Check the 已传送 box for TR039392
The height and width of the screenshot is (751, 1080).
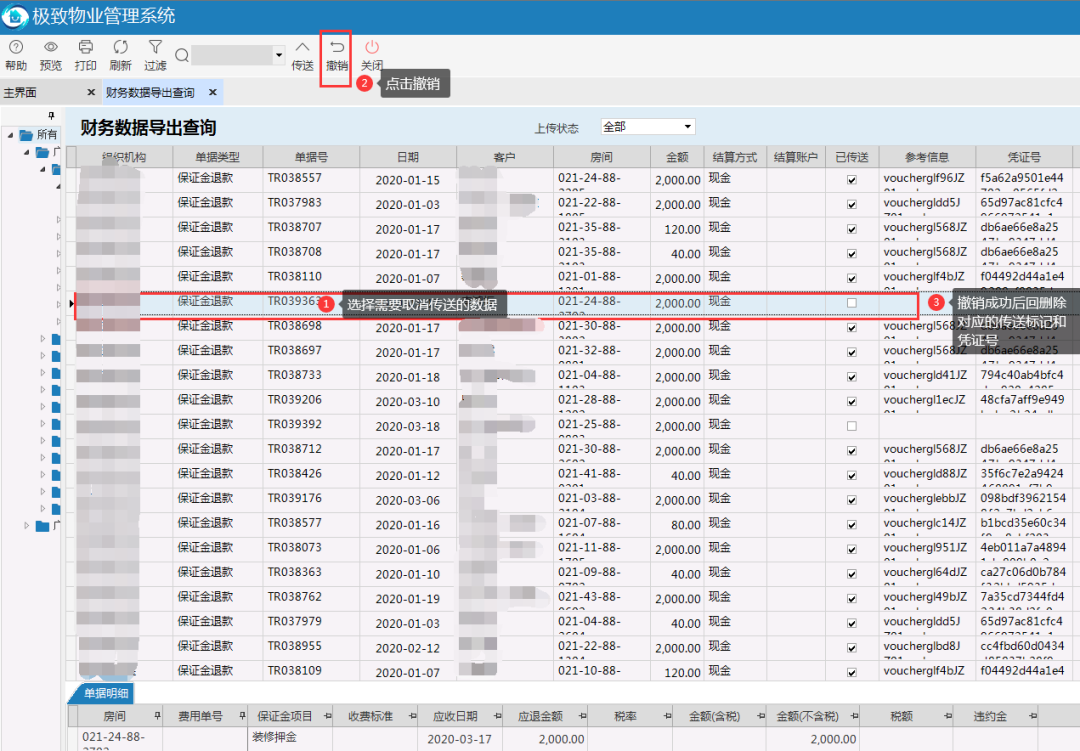coord(852,426)
